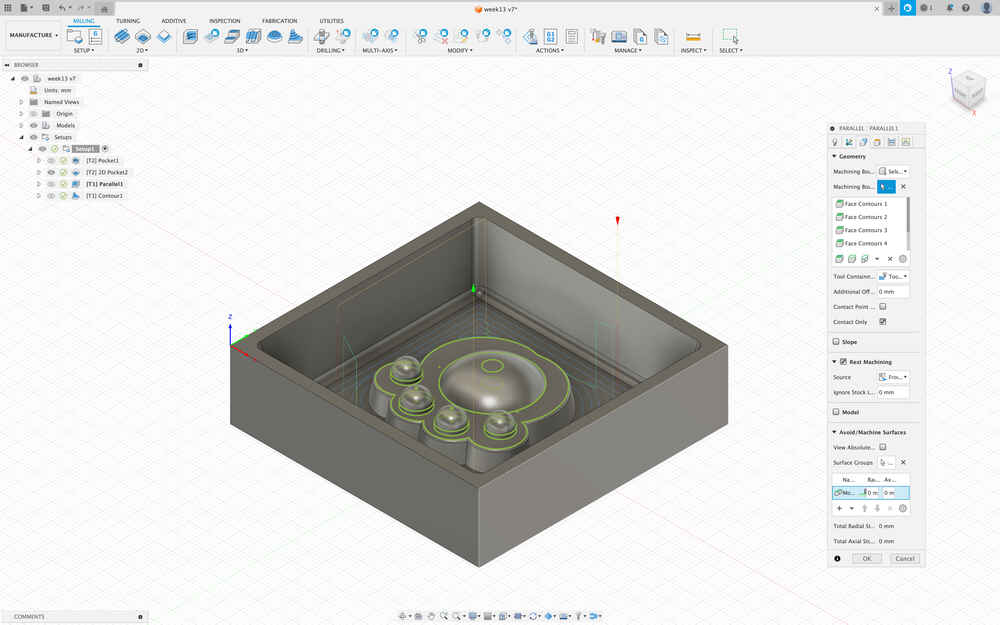Open the Rest Machining Source dropdown
Screen dimensions: 1000x625
coord(893,377)
